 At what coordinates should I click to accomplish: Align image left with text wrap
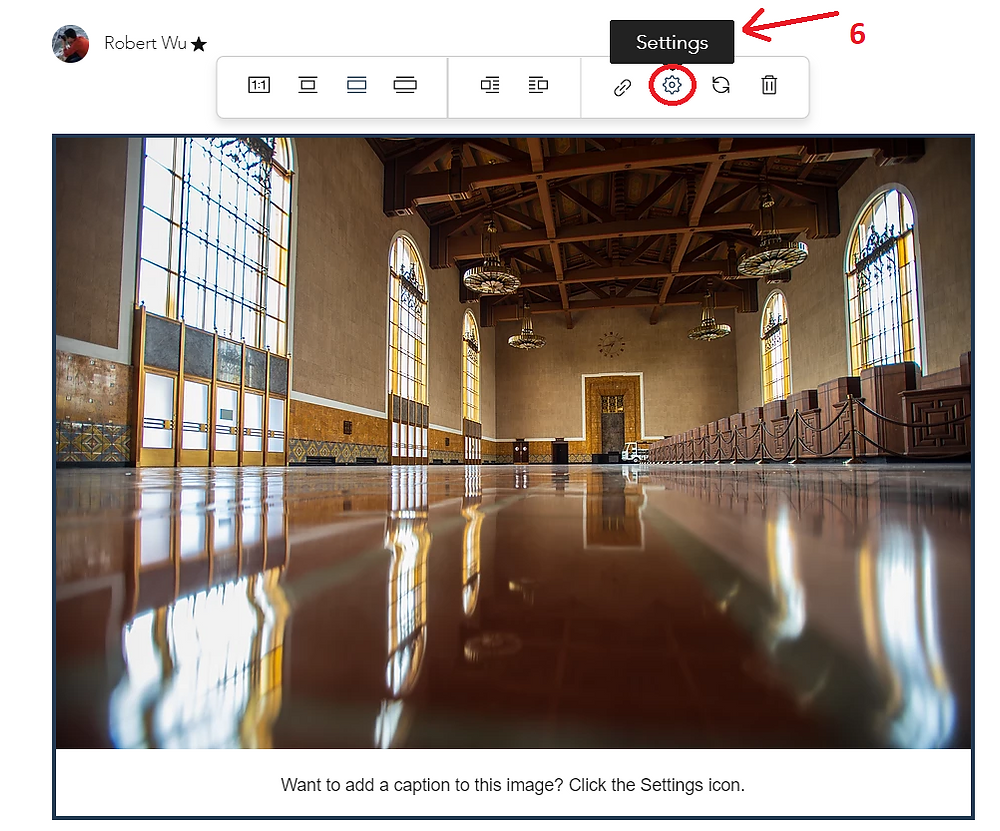490,85
